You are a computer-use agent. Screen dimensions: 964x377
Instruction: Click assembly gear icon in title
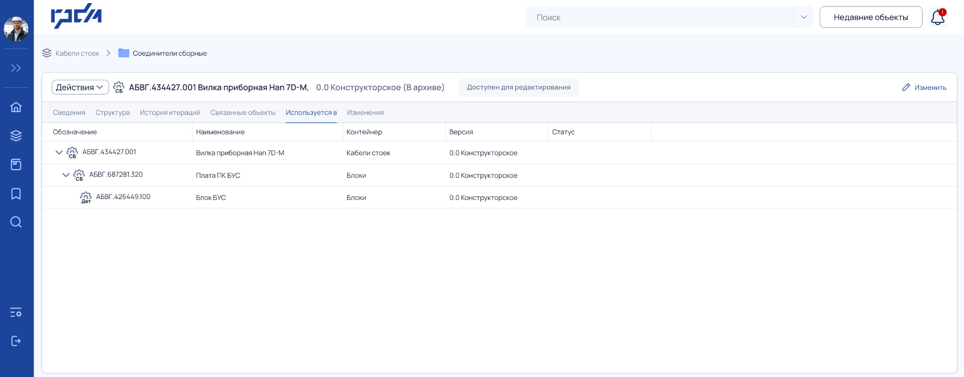coord(119,87)
